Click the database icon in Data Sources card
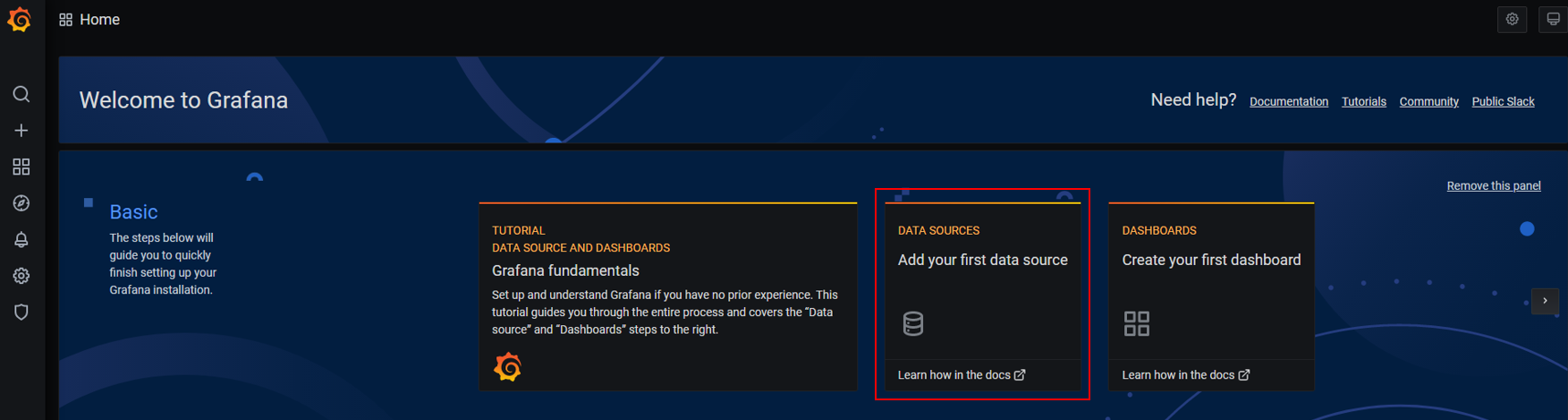Viewport: 1568px width, 420px height. pos(912,323)
